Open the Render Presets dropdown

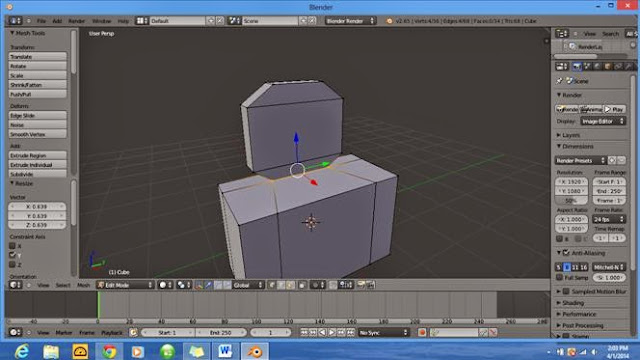[x=580, y=160]
